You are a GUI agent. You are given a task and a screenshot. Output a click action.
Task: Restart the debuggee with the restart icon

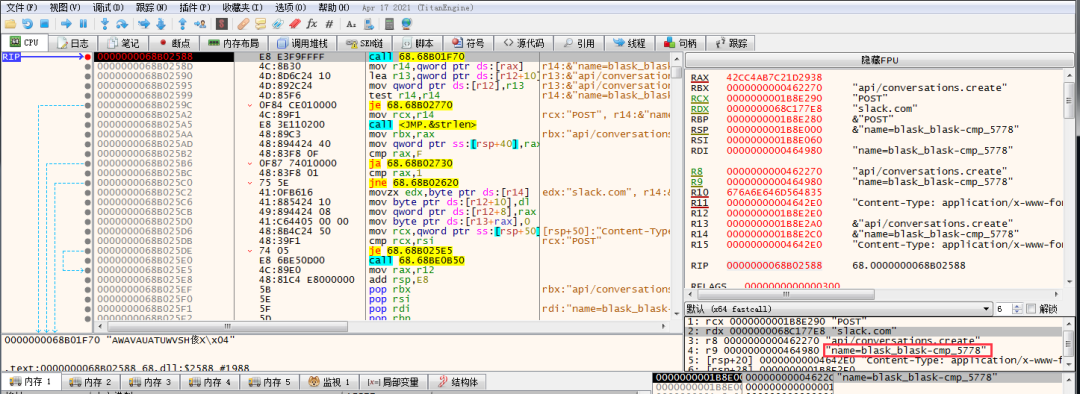coord(28,24)
